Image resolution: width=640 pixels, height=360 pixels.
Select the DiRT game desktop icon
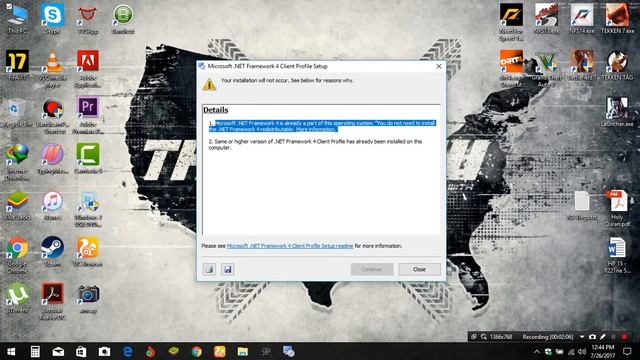point(511,69)
